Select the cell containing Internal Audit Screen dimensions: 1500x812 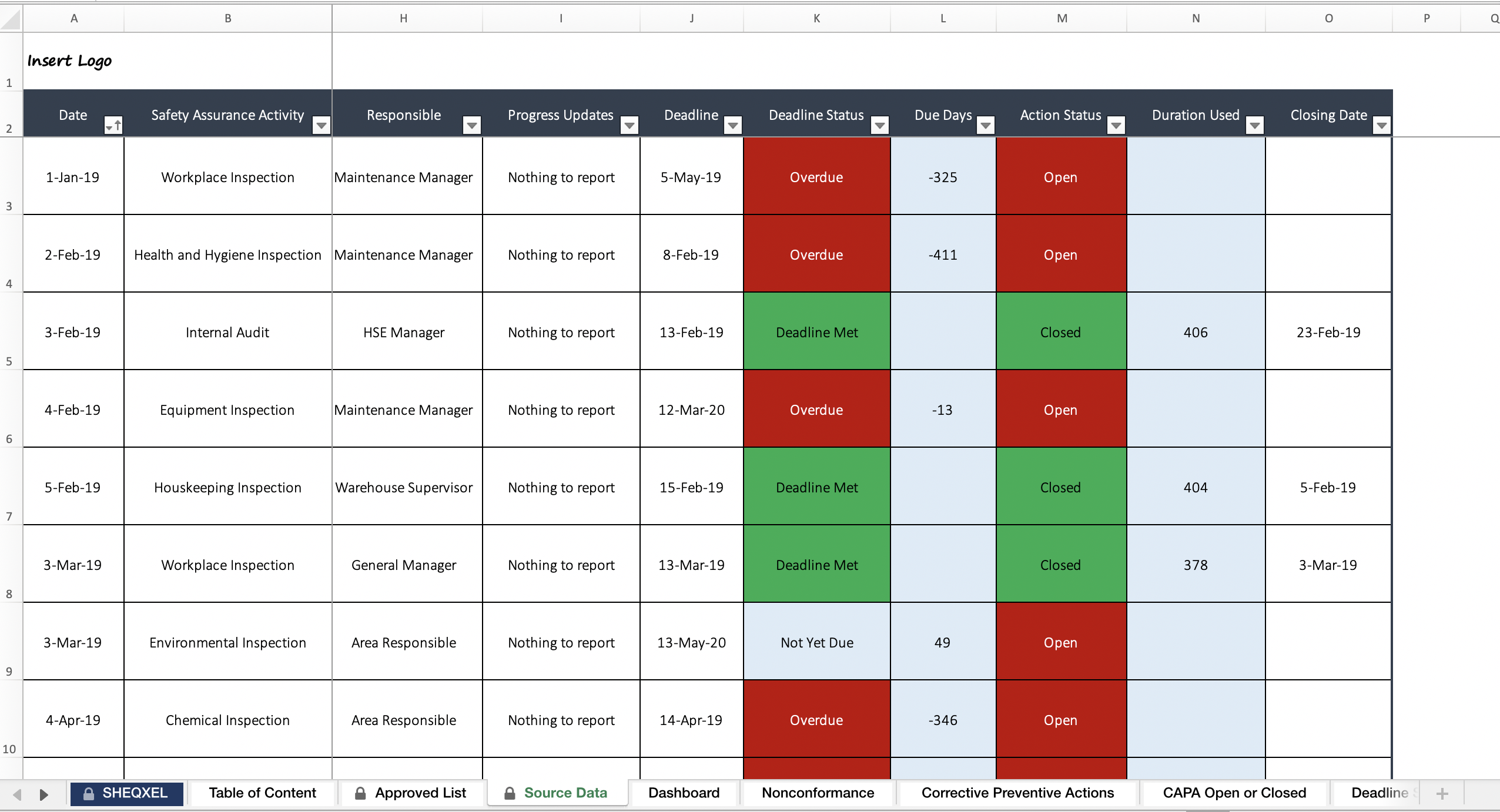227,332
